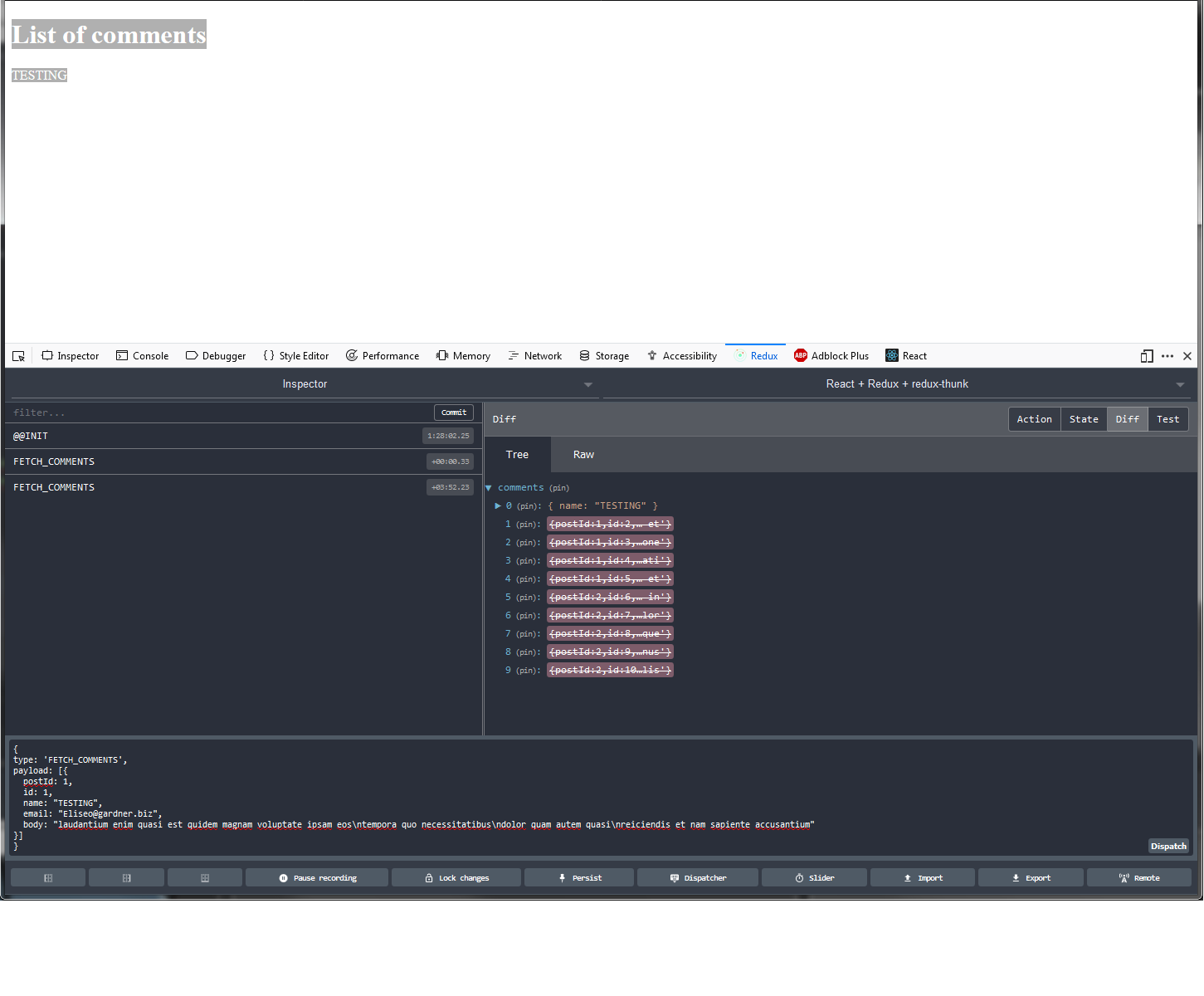The width and height of the screenshot is (1204, 996).
Task: Select the FETCH_COMMENTS action at +00:00.33
Action: [243, 461]
